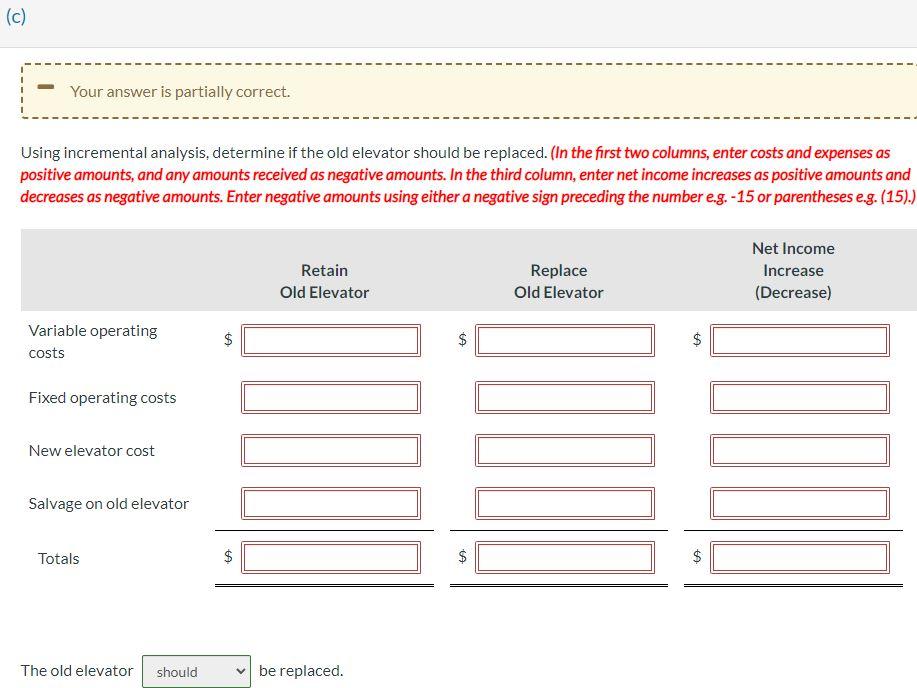Click the New elevator cost Net Income field
Screen dimensions: 917x688
pos(800,449)
